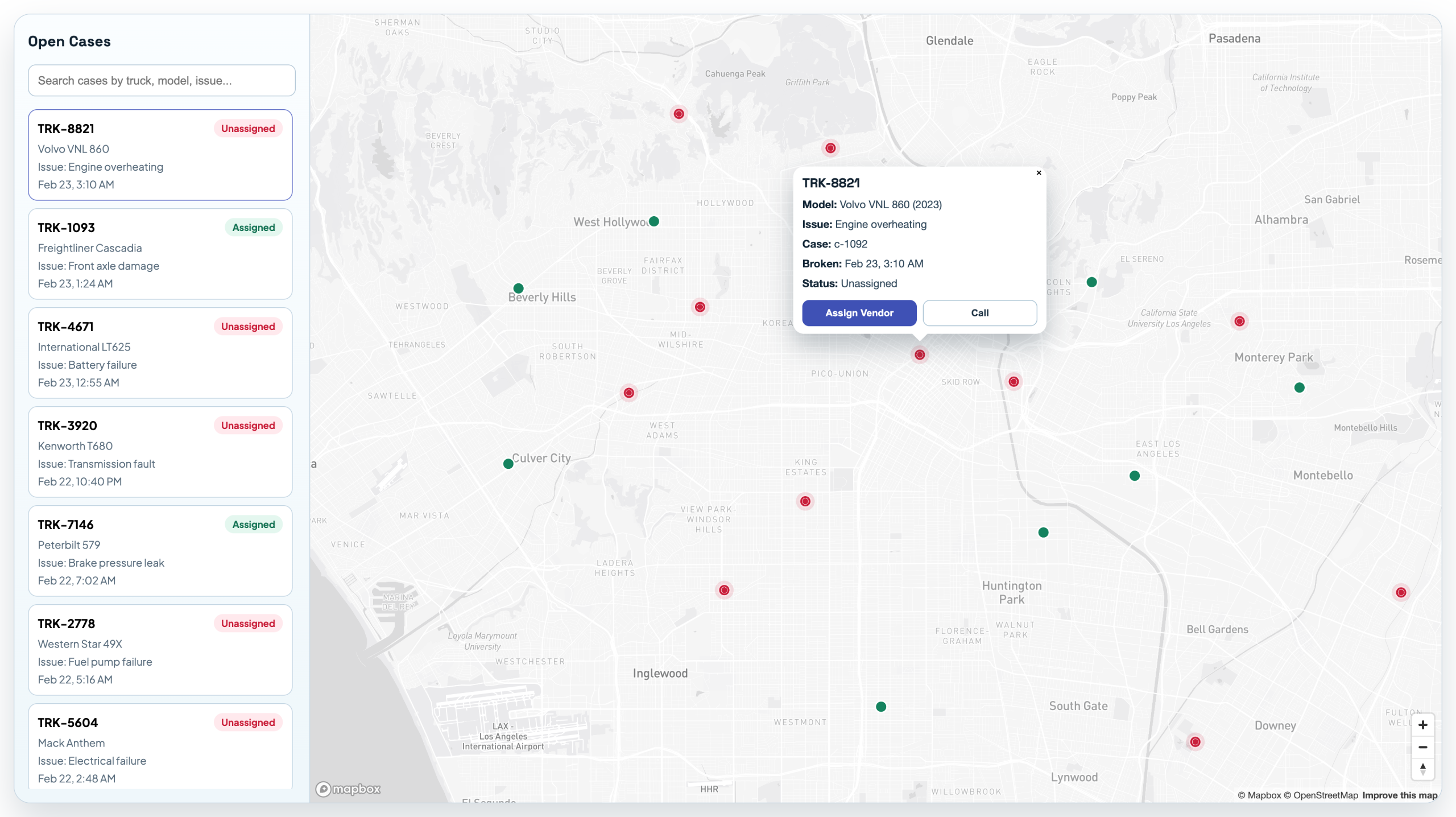Open the TRK-1093 Freightliner Cascadia case
Image resolution: width=1456 pixels, height=817 pixels.
160,254
